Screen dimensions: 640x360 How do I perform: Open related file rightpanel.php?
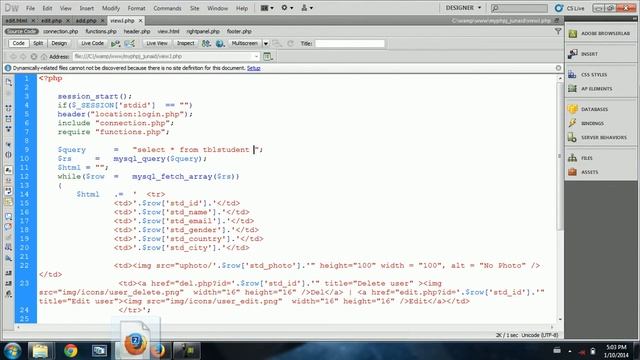point(203,31)
